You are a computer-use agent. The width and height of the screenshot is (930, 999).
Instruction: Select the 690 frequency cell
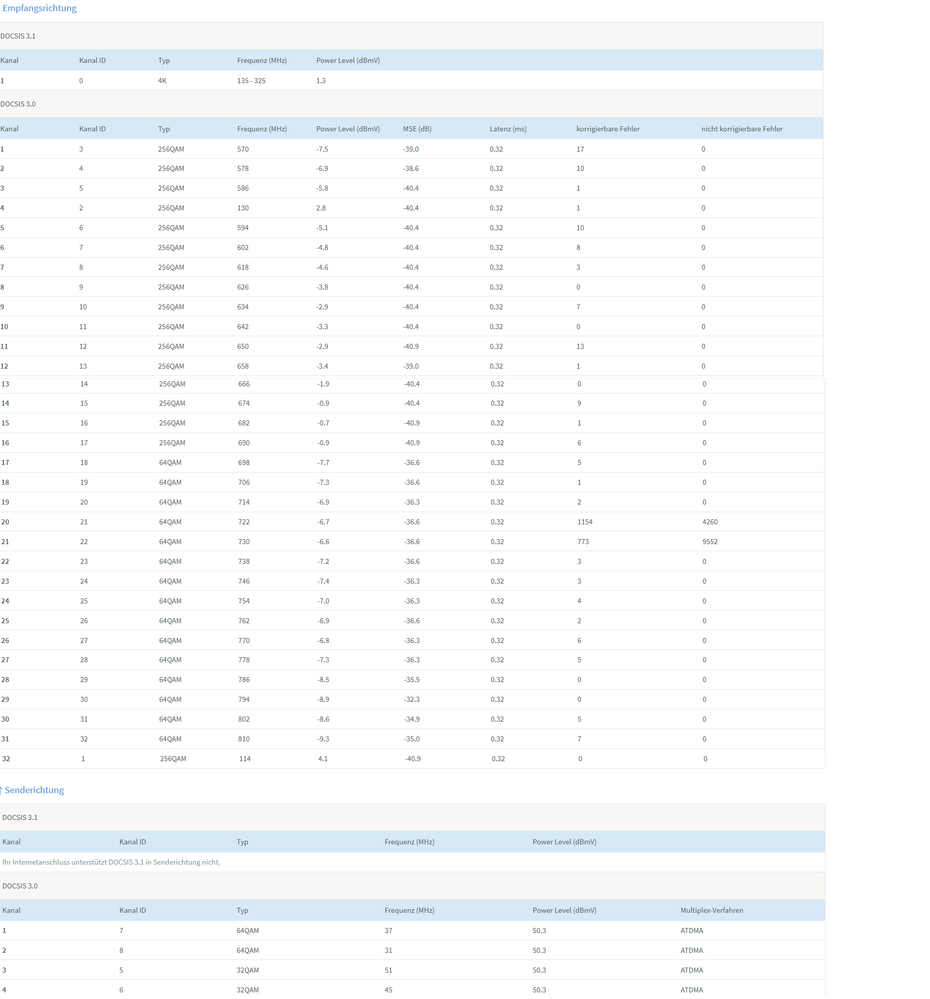pyautogui.click(x=244, y=443)
